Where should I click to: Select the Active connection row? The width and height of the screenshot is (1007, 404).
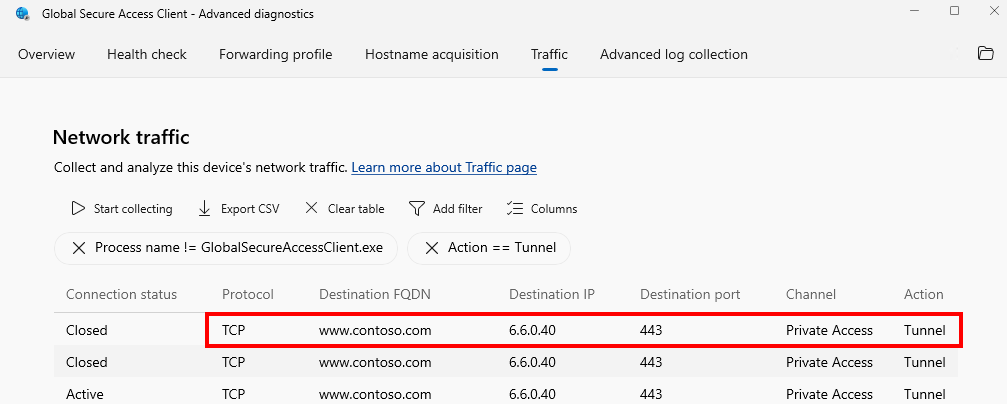[505, 394]
